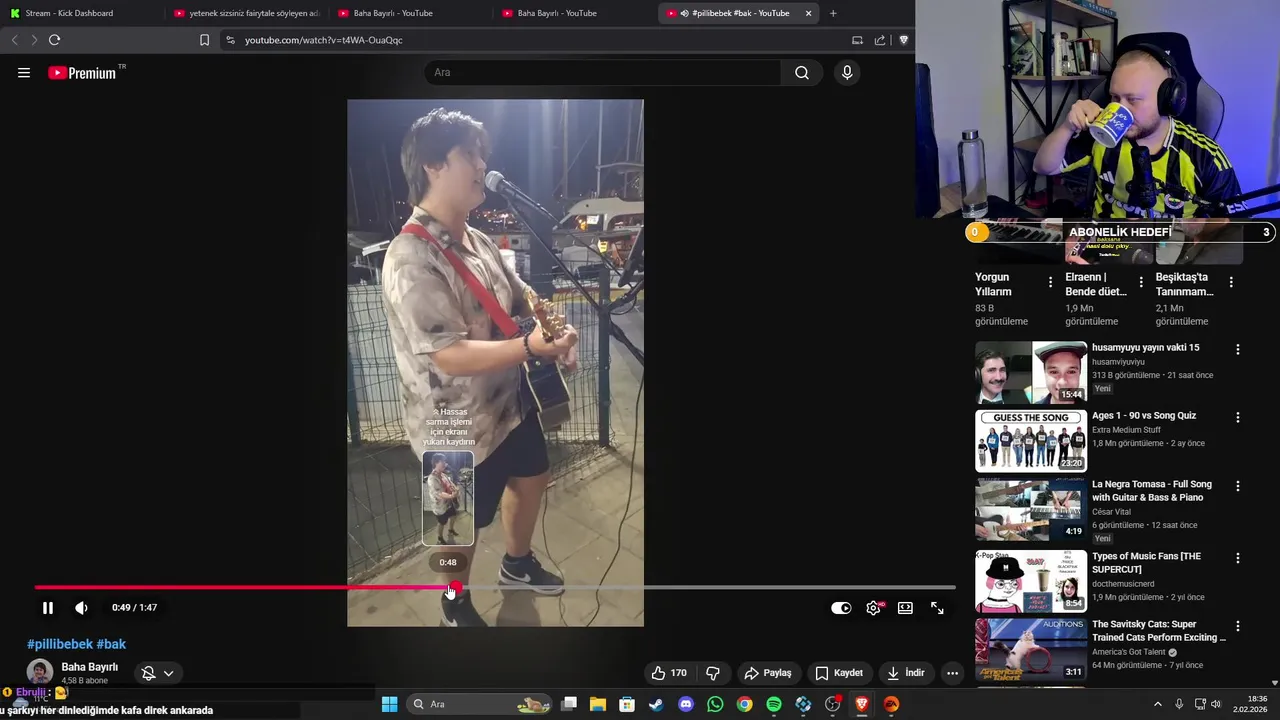Go back with browser back arrow

click(x=14, y=40)
